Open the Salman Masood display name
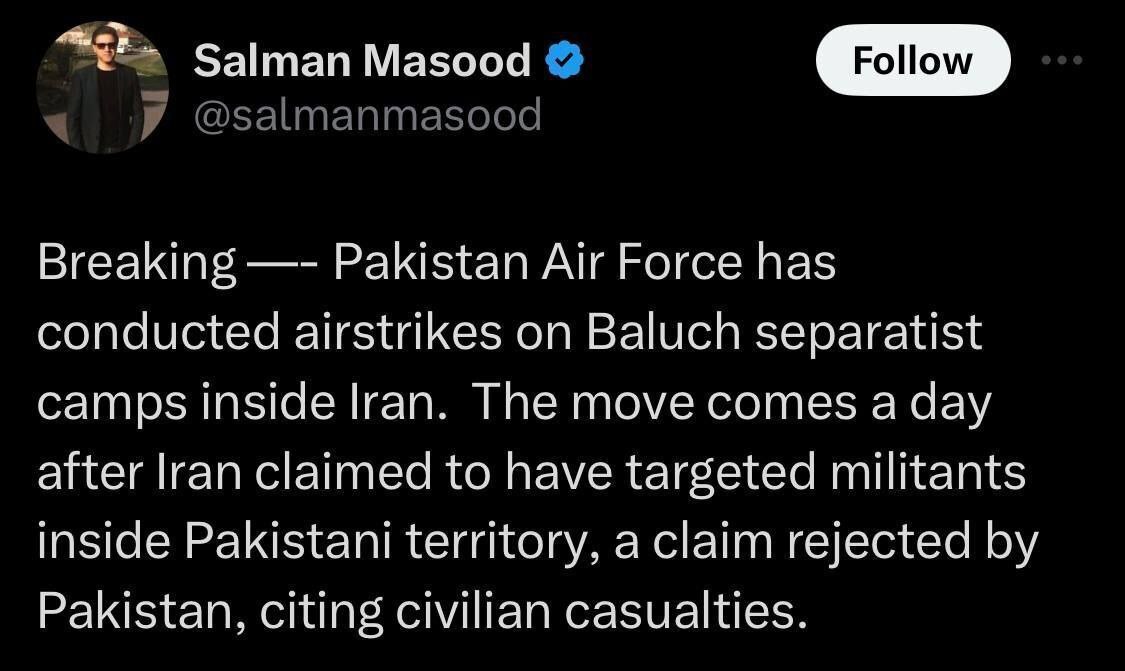The width and height of the screenshot is (1125, 671). [362, 62]
